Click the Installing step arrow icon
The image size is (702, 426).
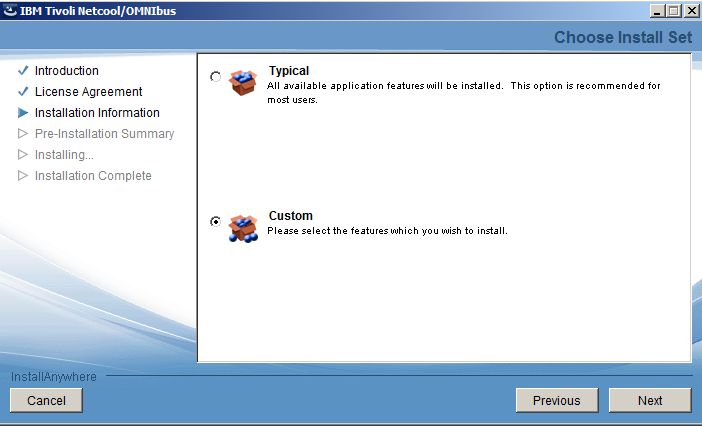point(23,154)
